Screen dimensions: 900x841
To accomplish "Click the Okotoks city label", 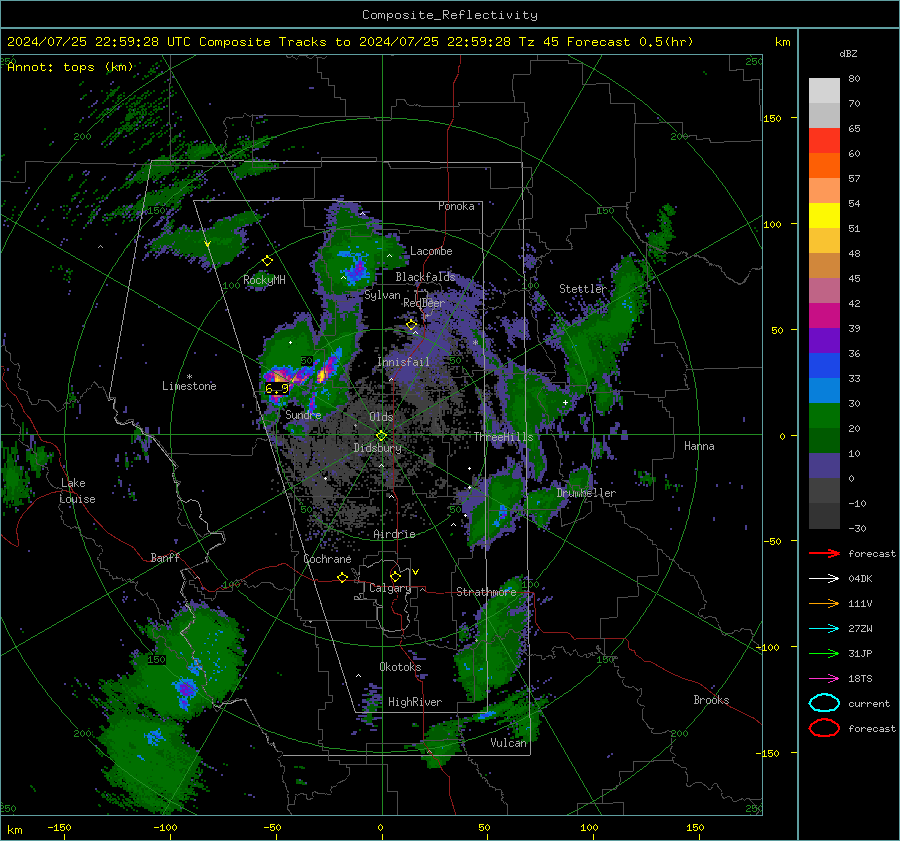I will tap(400, 667).
